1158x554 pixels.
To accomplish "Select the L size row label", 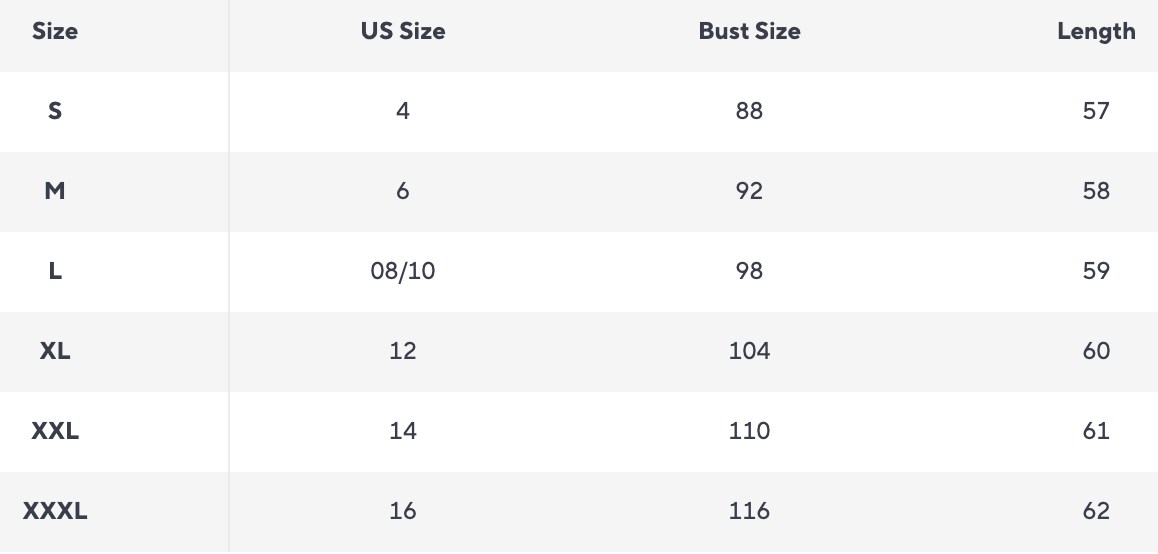I will [55, 271].
